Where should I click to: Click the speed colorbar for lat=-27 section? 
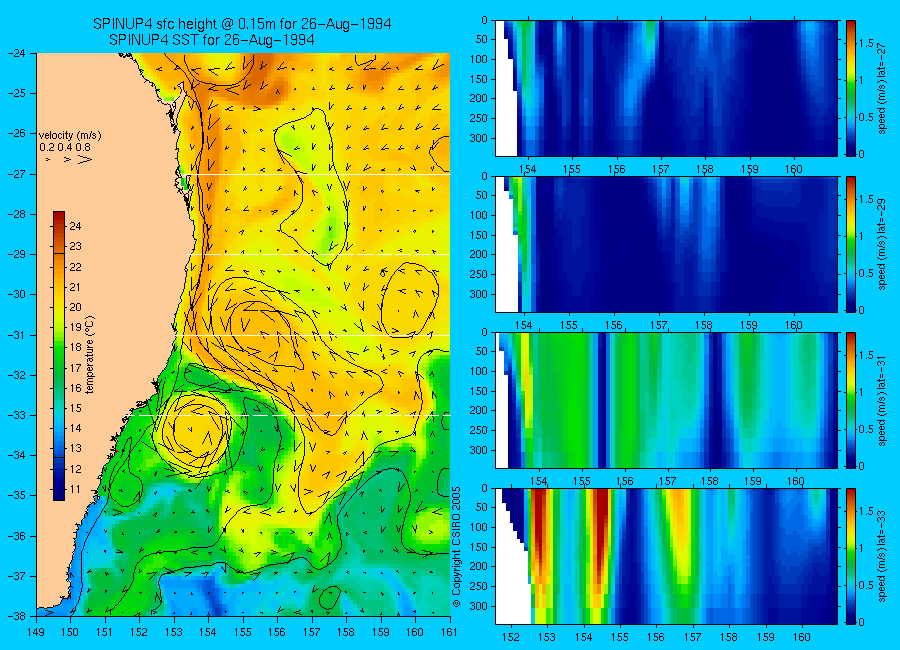tap(850, 88)
